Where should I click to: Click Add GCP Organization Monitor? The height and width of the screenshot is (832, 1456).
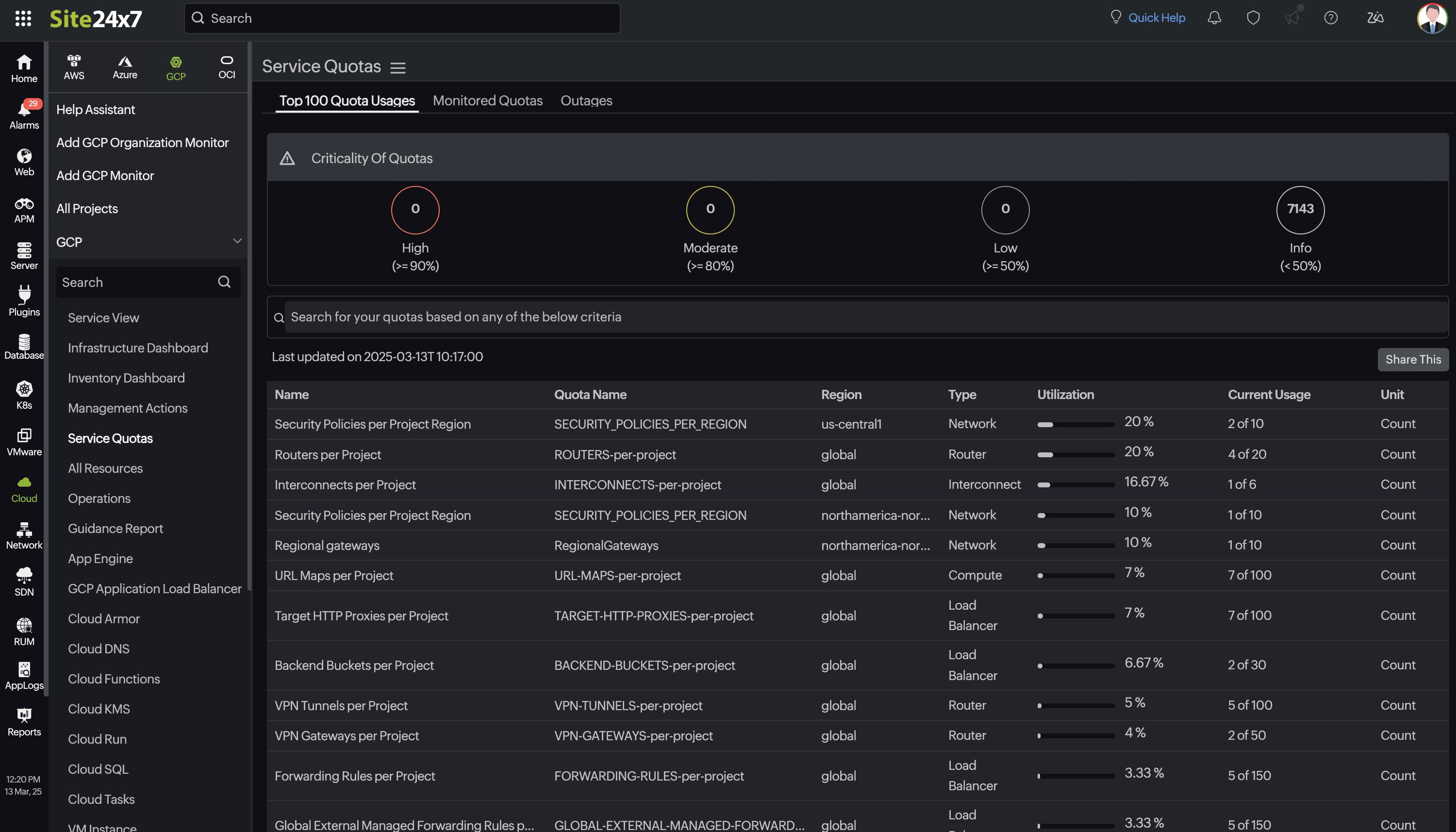click(x=142, y=142)
